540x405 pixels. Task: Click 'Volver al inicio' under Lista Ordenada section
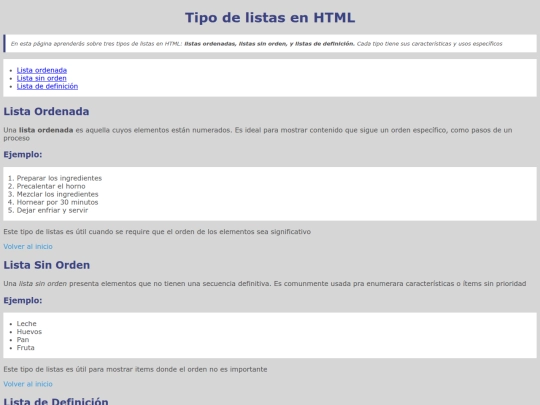click(28, 247)
